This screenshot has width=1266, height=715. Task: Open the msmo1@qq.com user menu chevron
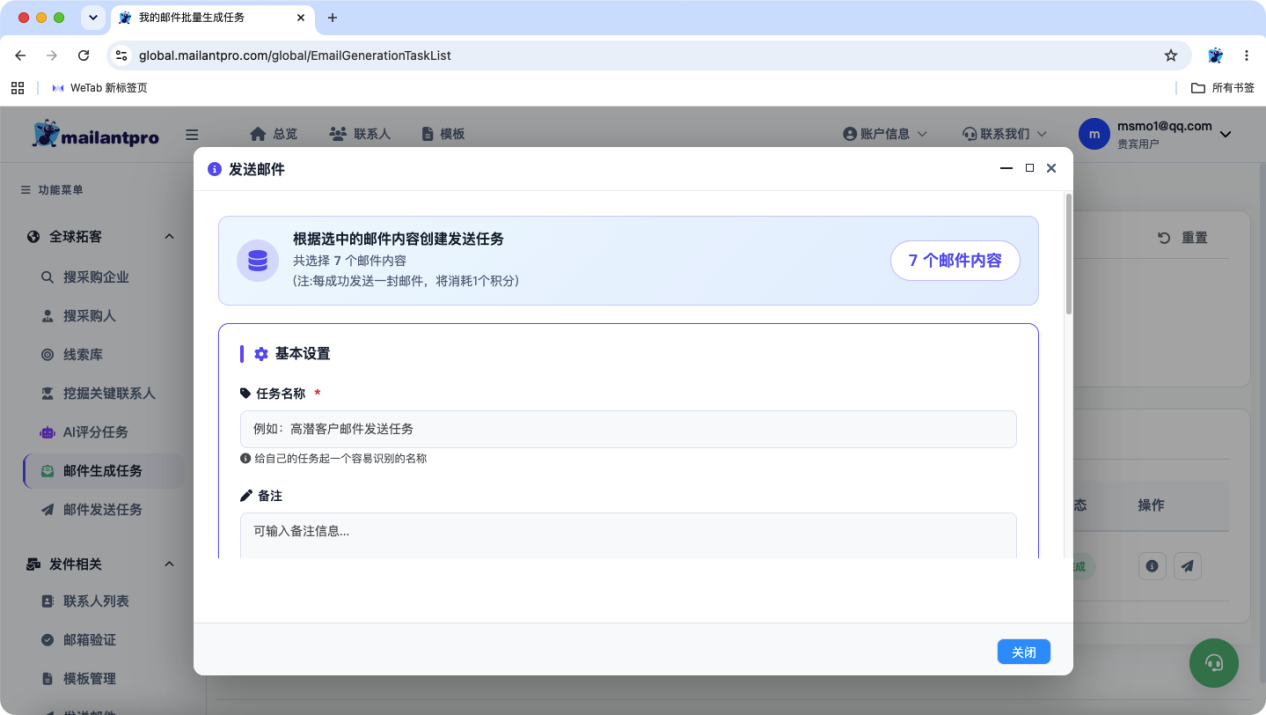point(1225,134)
